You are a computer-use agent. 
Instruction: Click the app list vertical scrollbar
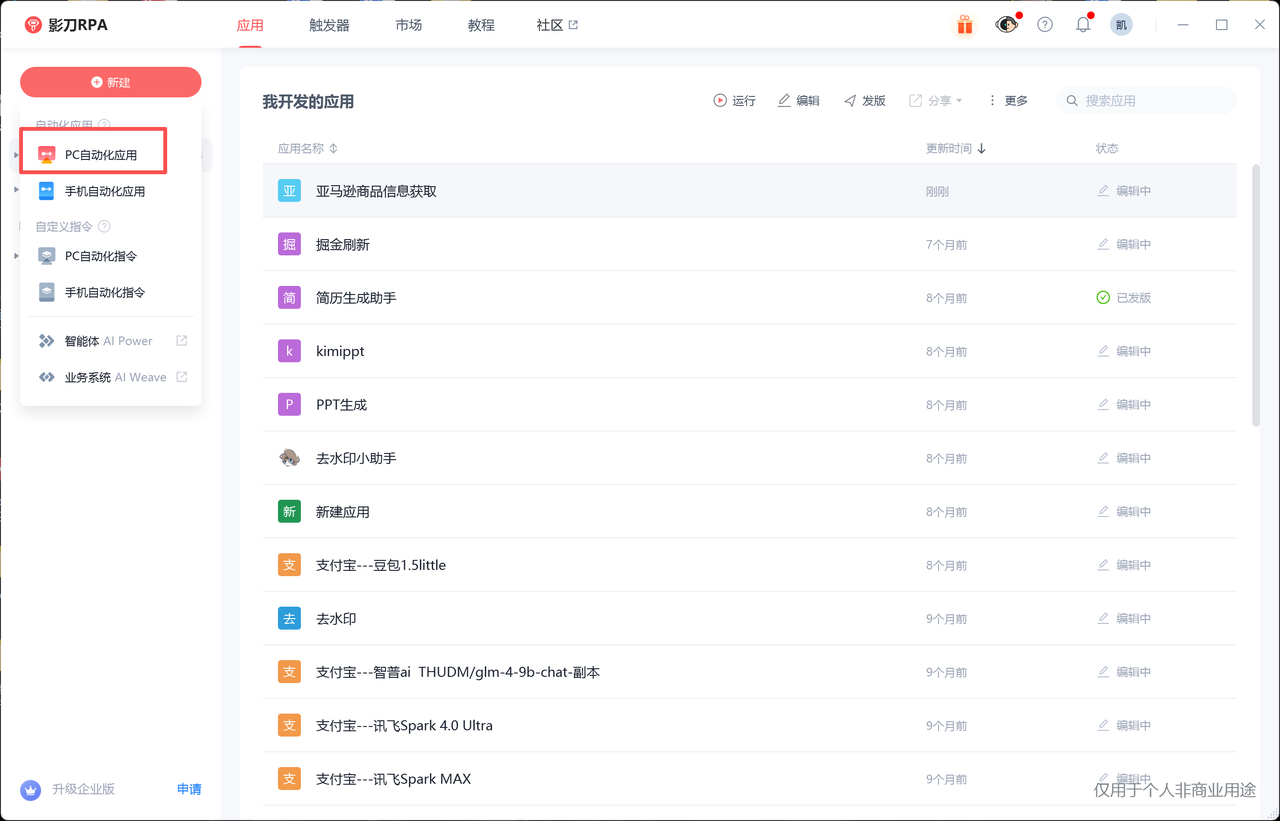click(1256, 295)
